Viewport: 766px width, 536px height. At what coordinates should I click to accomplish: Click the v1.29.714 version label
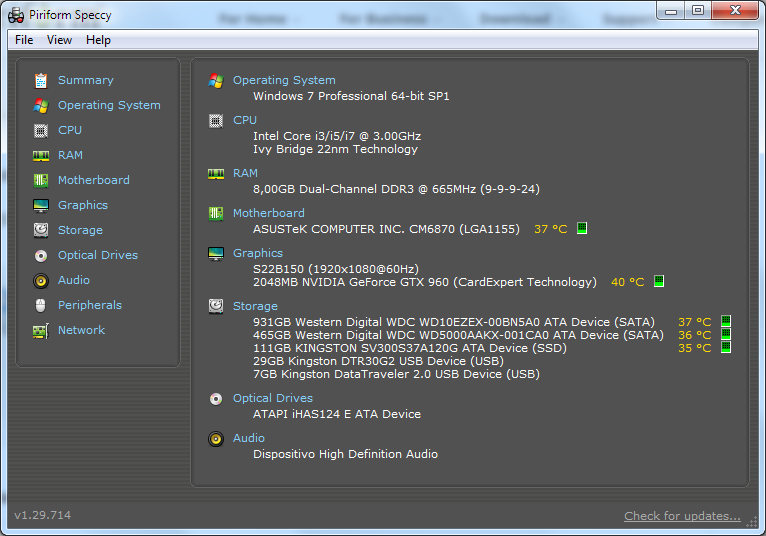click(43, 515)
